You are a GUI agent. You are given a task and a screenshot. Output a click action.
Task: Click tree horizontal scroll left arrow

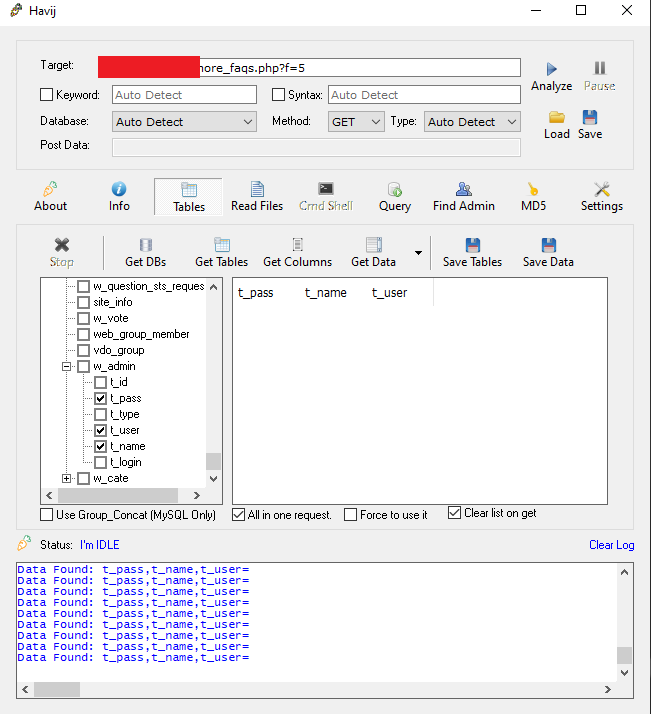pos(50,495)
